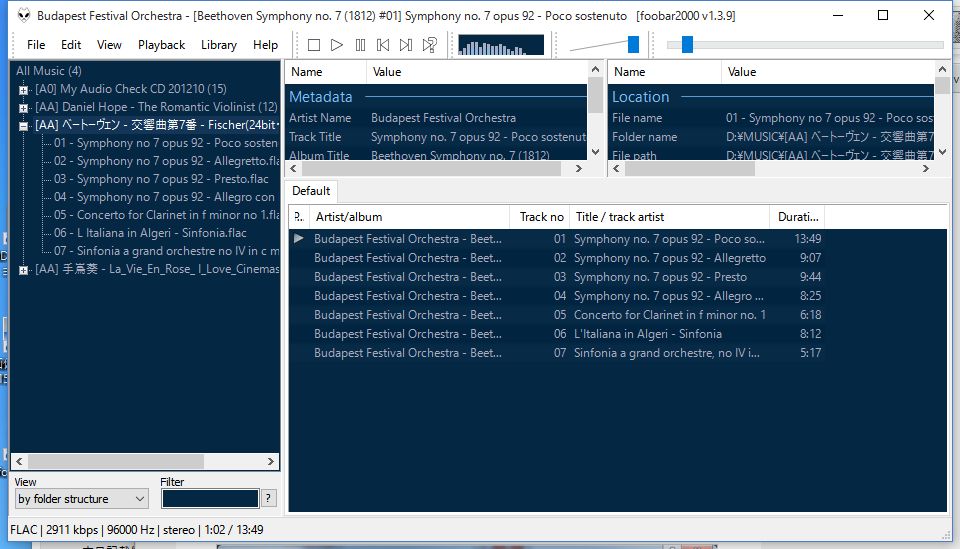Open the View menu
This screenshot has height=549, width=960.
[109, 45]
